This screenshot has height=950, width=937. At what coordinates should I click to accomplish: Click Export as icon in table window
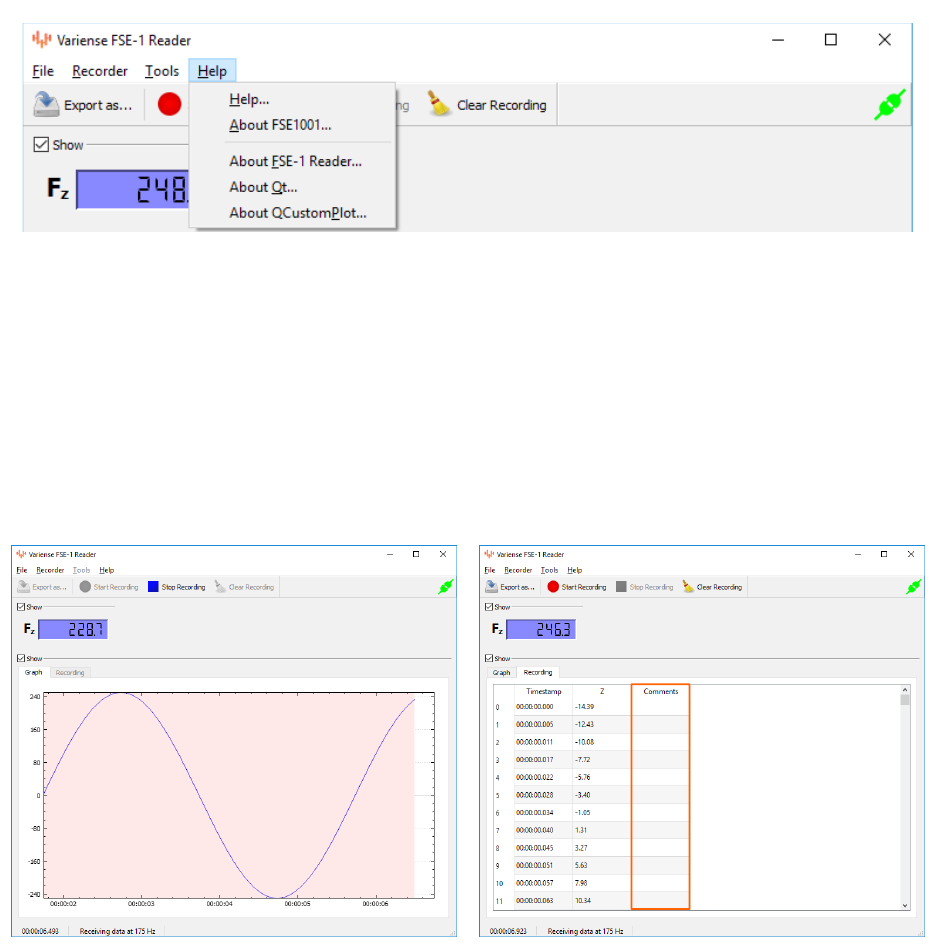pos(492,586)
